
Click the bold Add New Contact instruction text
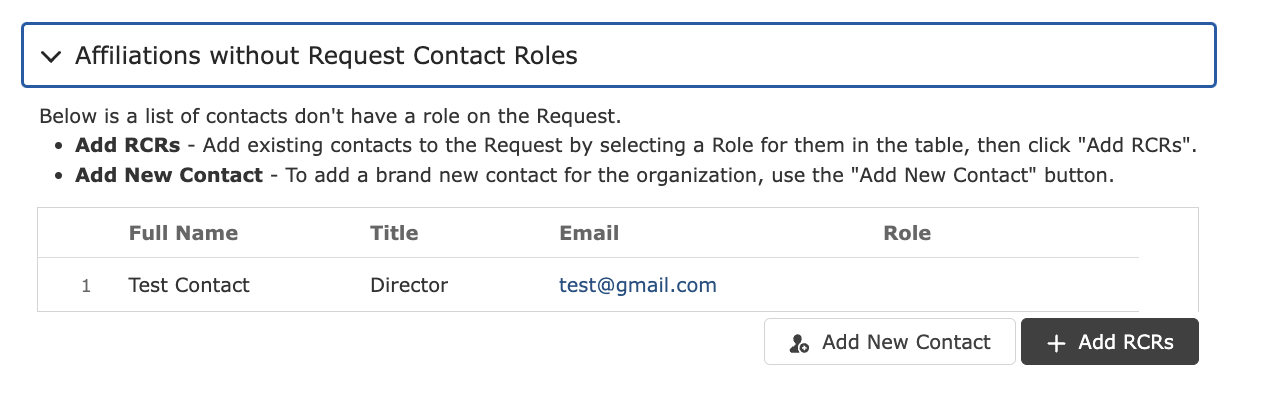169,176
